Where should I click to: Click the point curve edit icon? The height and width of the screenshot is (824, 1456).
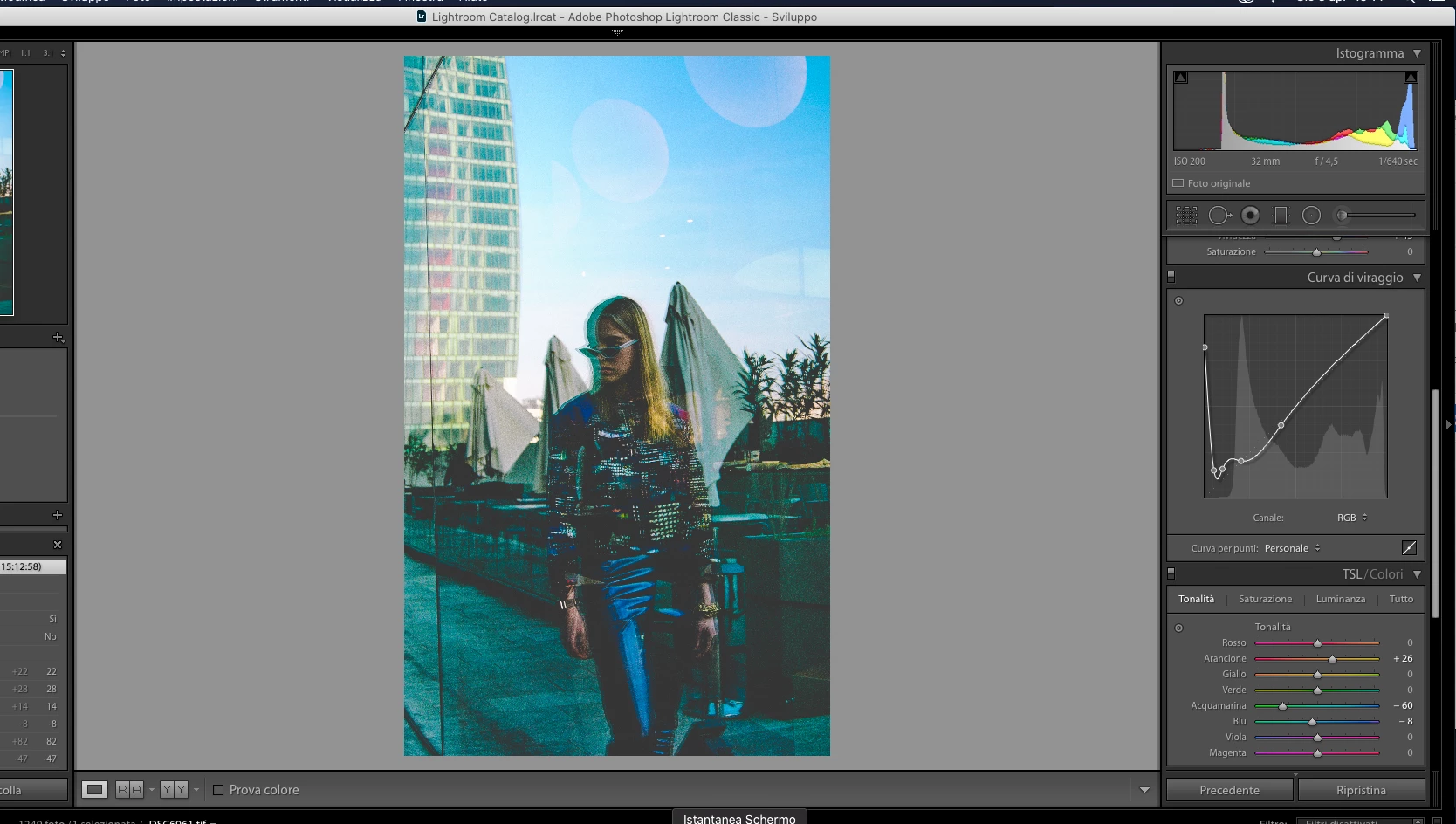coord(1409,548)
